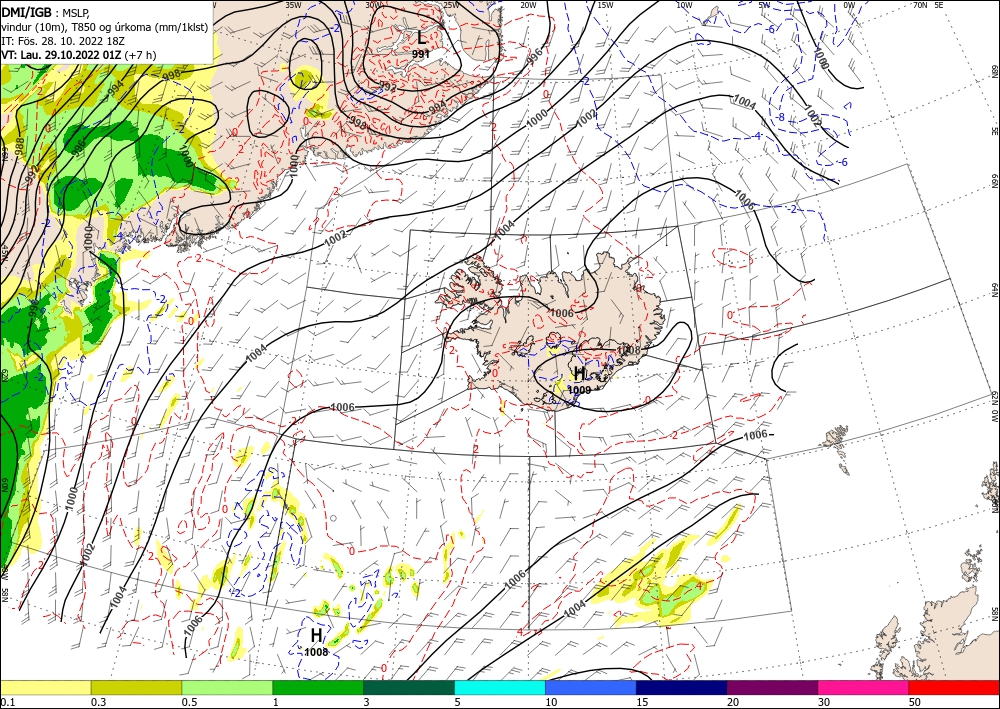
Task: Click the H symbol over southeast Iceland
Action: [x=579, y=373]
